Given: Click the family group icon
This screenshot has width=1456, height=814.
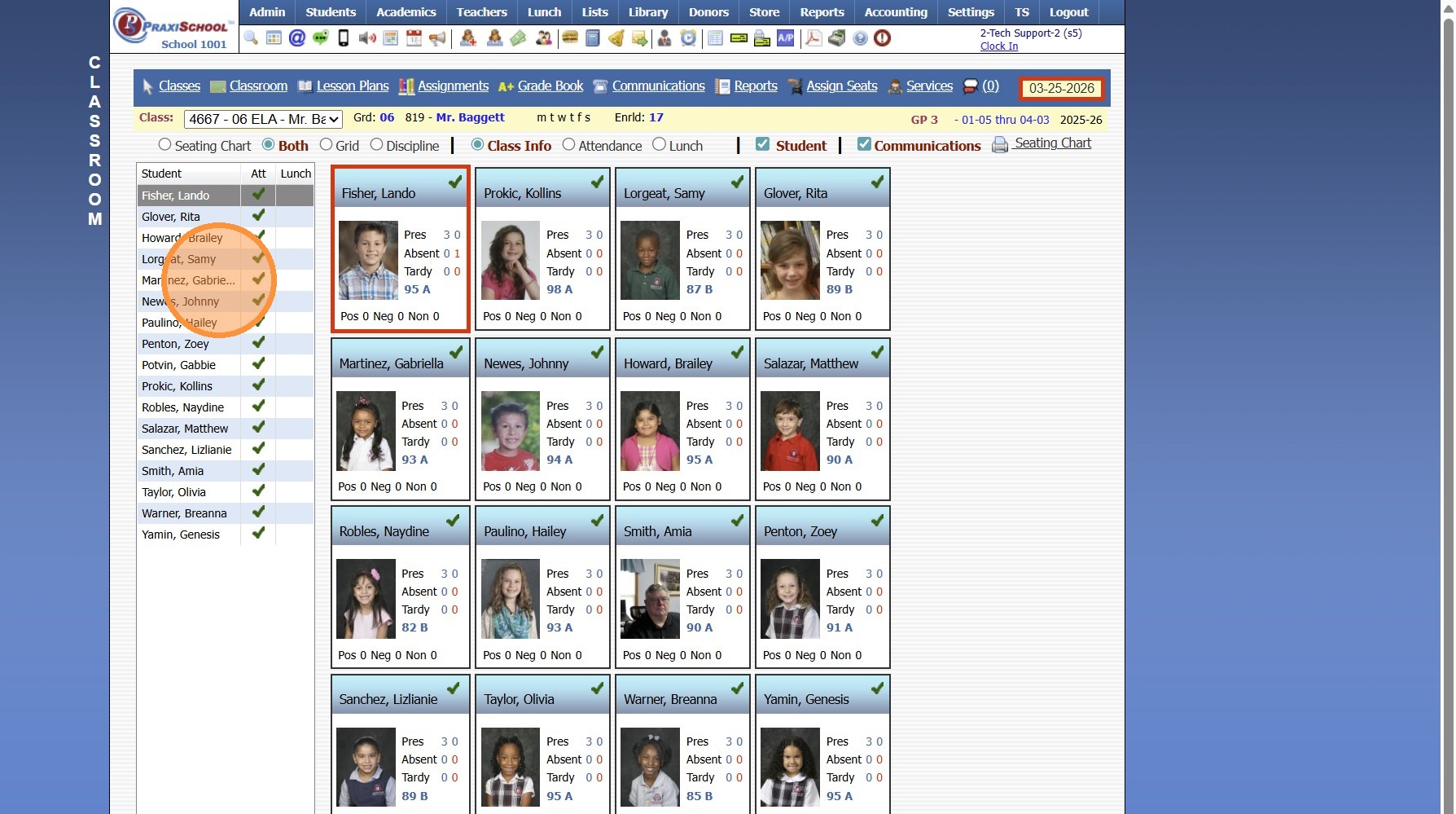Looking at the screenshot, I should [x=544, y=38].
